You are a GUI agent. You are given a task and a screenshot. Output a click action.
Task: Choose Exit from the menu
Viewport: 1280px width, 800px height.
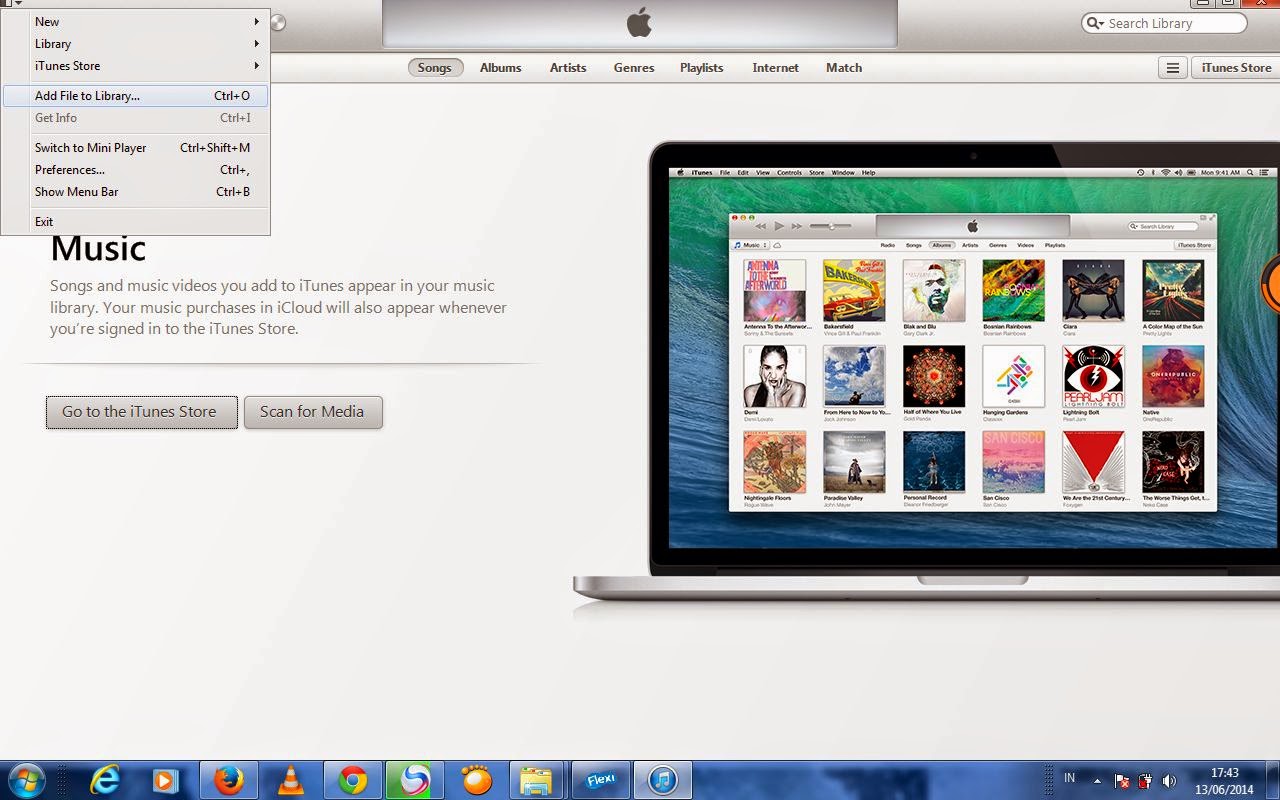point(135,222)
